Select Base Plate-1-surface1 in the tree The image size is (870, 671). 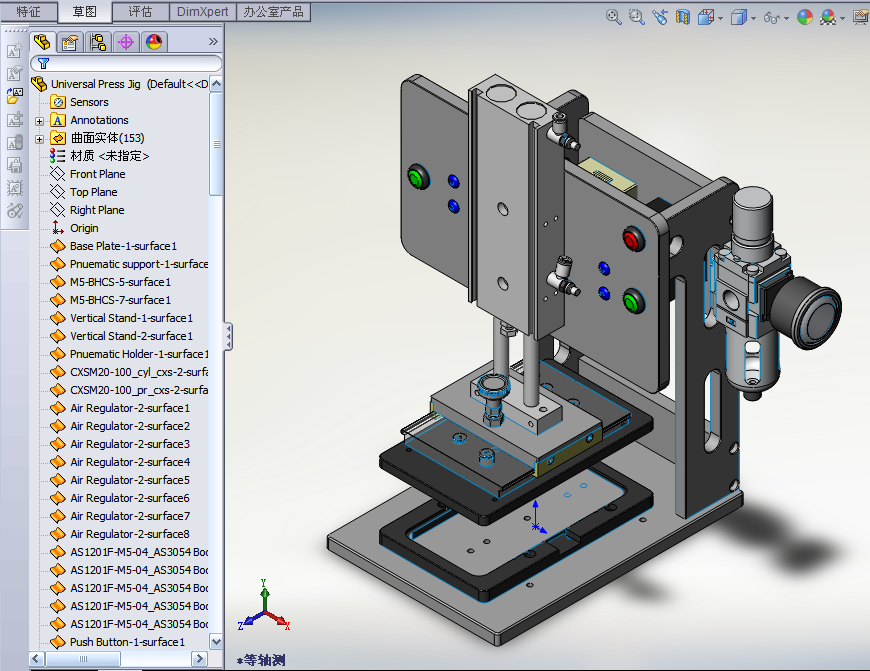point(123,246)
